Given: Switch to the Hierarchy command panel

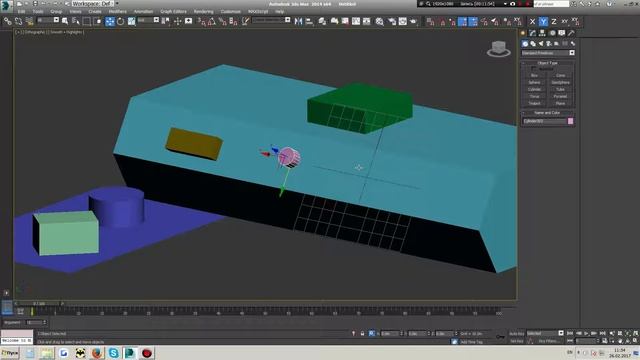Looking at the screenshot, I should coord(542,33).
